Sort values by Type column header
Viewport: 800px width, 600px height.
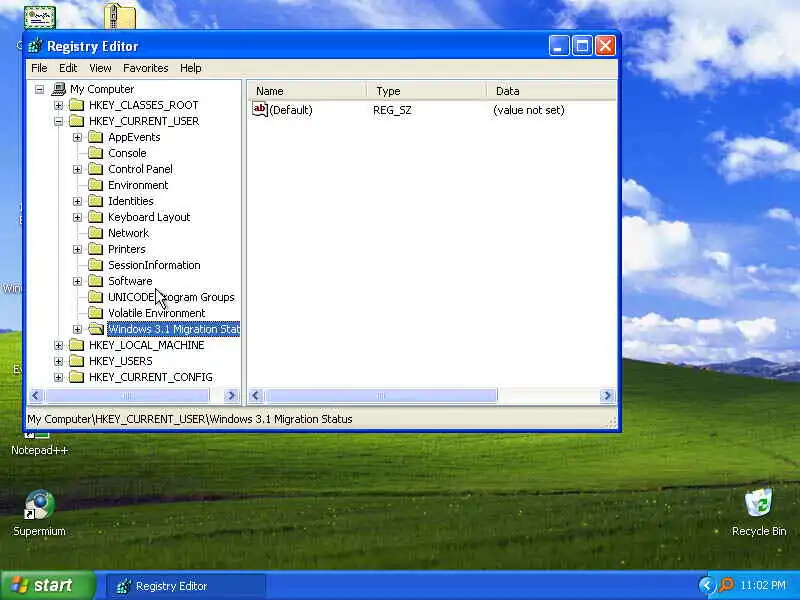tap(427, 91)
